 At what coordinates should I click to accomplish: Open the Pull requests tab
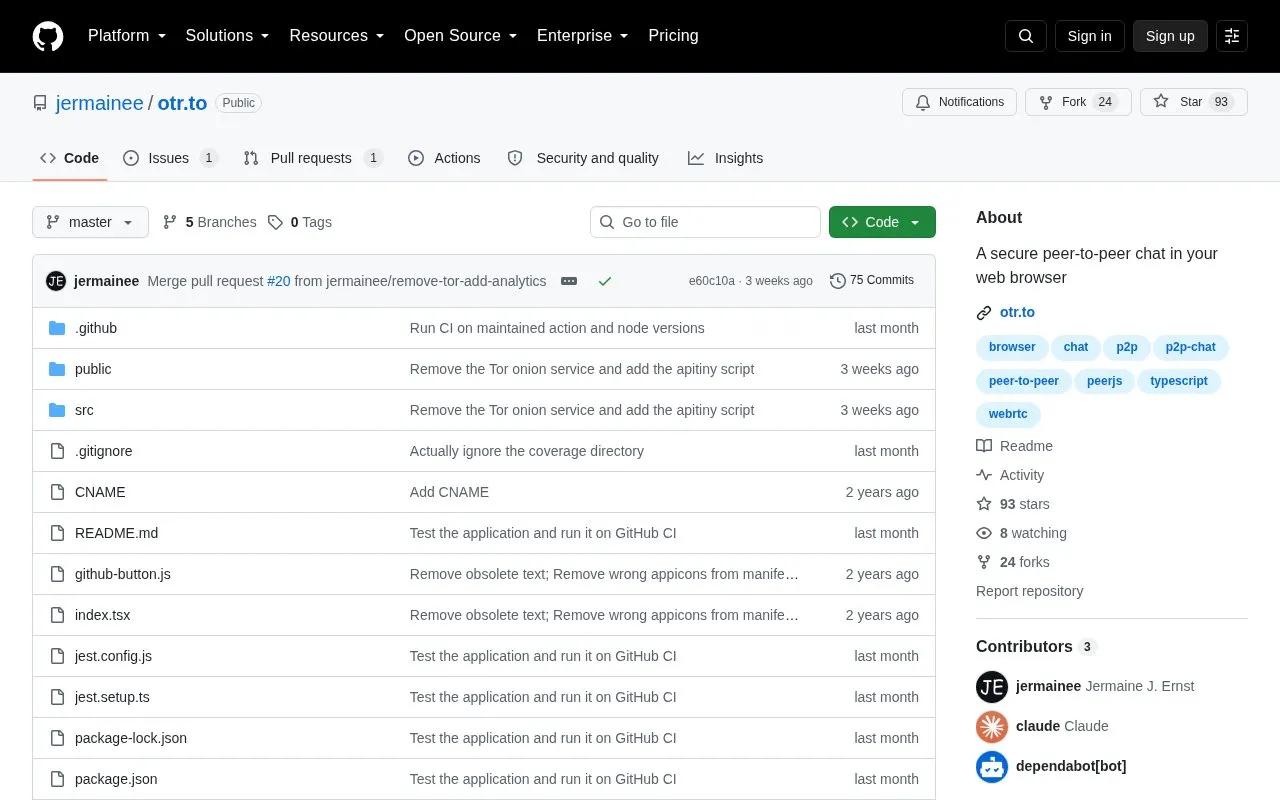pos(313,158)
